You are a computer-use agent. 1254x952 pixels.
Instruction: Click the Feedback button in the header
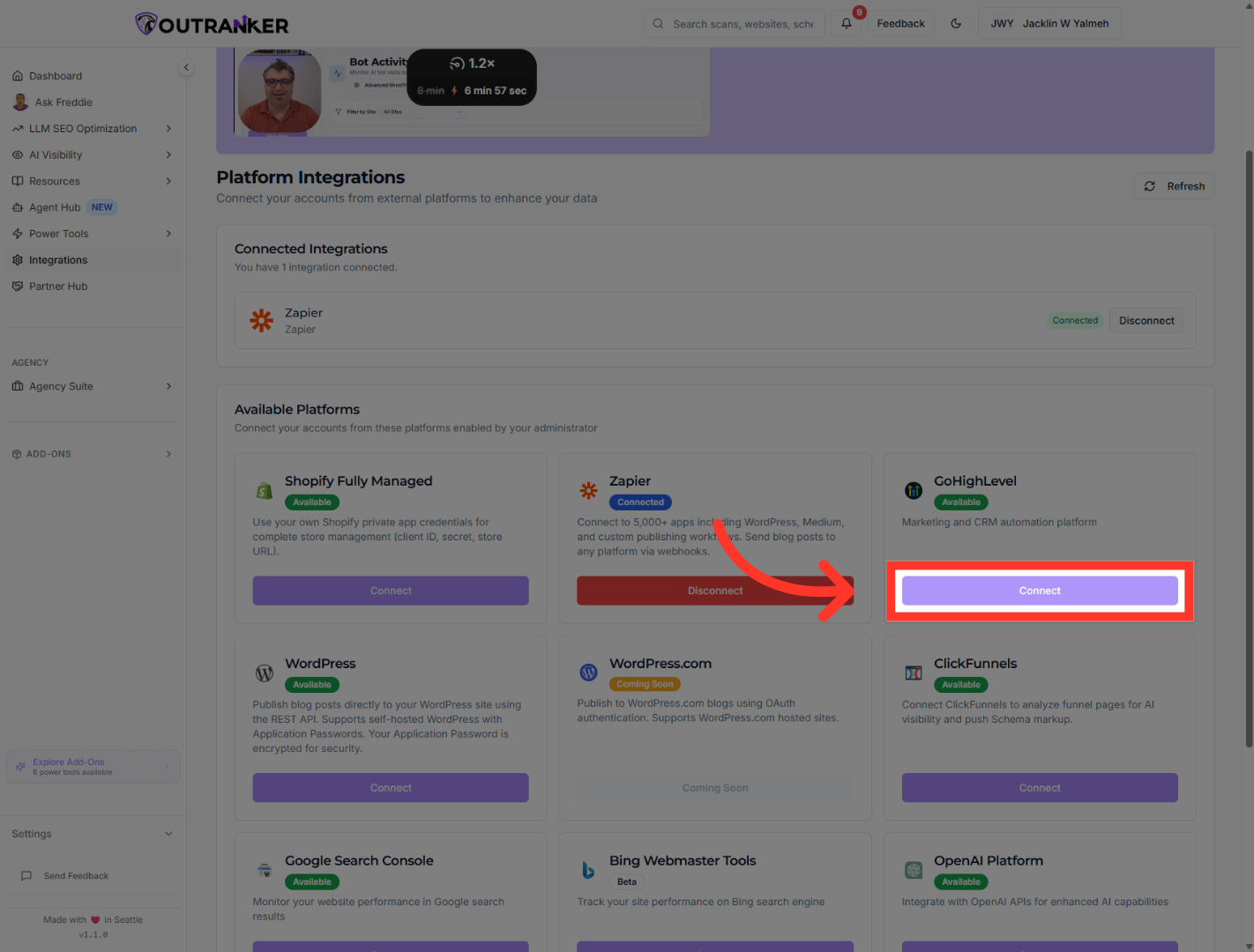pos(900,24)
